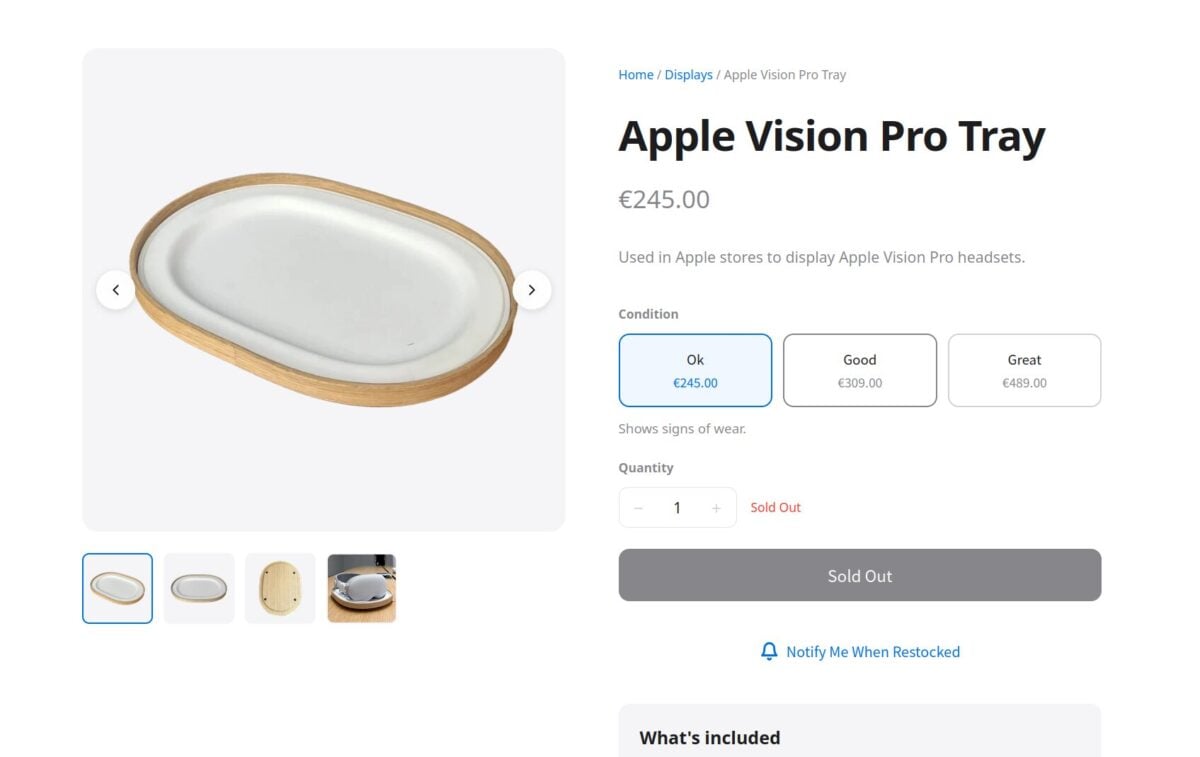Click the Apple Vision Pro Tray title
This screenshot has height=757, width=1200.
[x=831, y=136]
